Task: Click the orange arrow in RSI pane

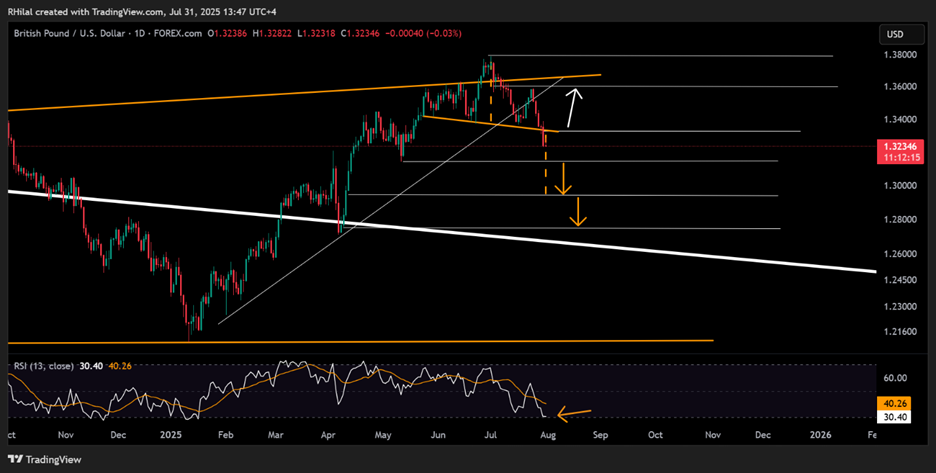Action: pos(572,411)
